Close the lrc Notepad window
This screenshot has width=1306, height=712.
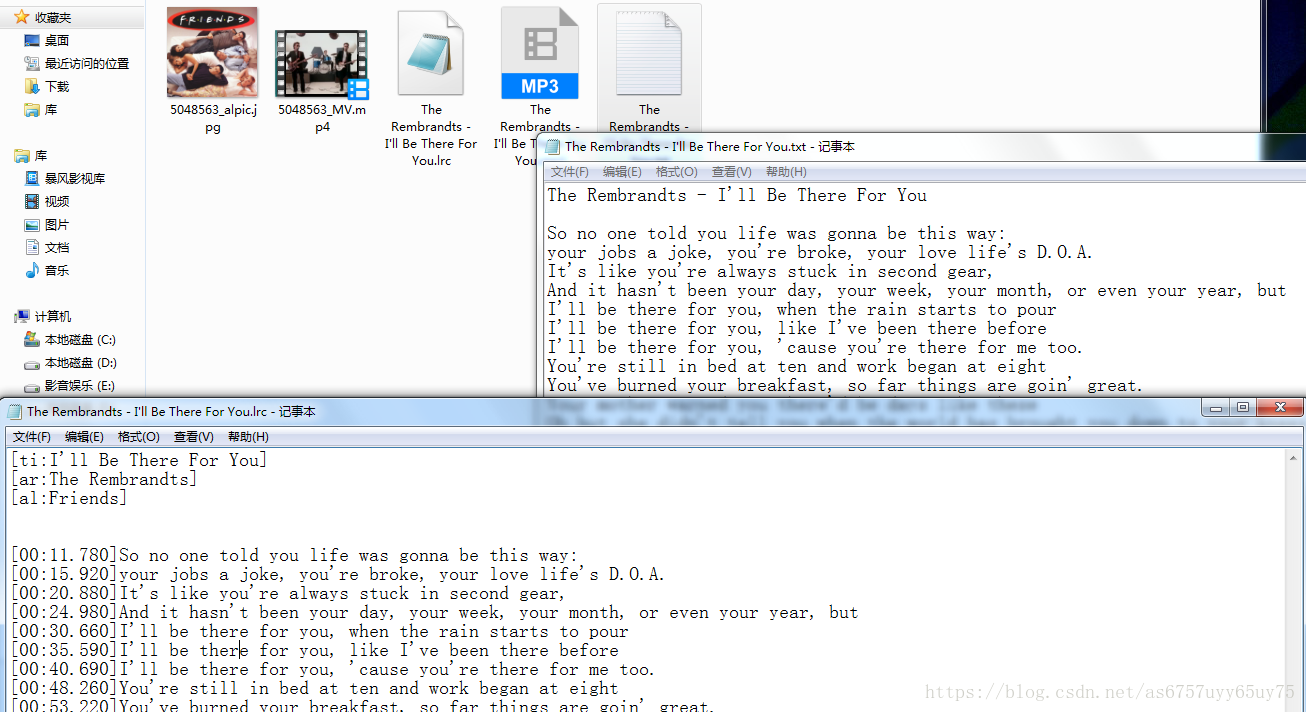pyautogui.click(x=1278, y=407)
